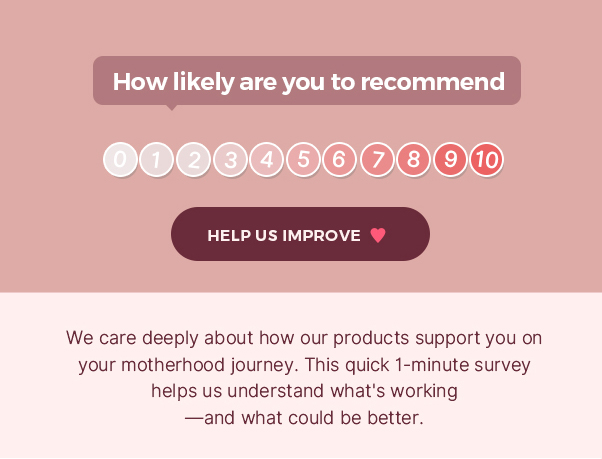Click the 'We care deeply' paragraph text
The image size is (602, 459).
304,378
